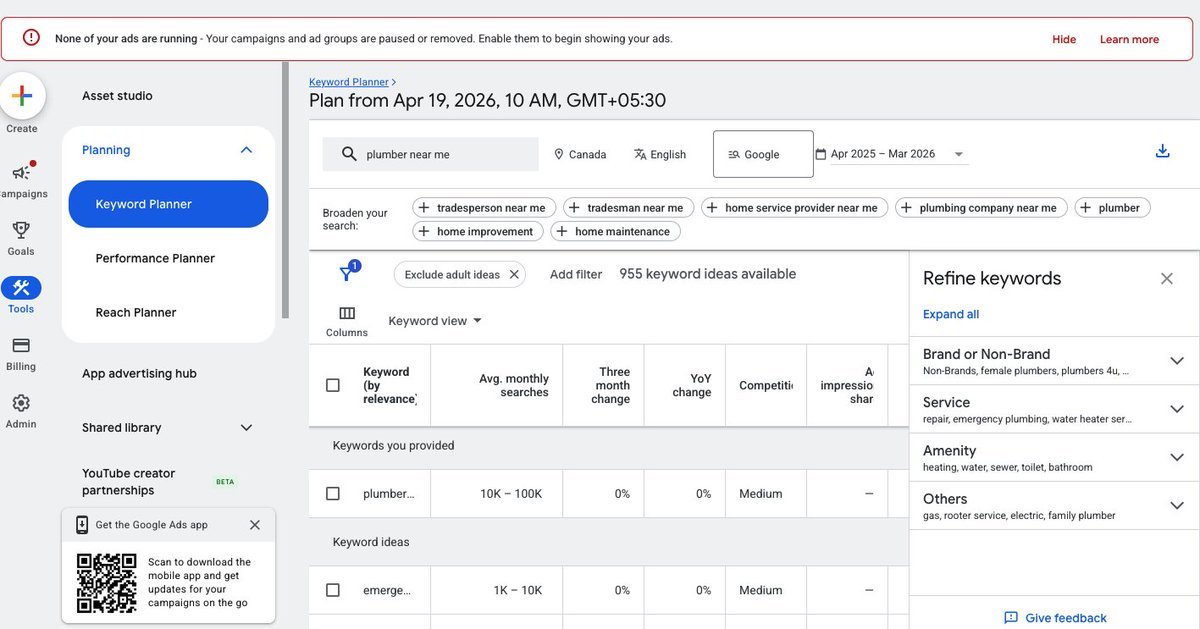
Task: Open the Keyword view dropdown
Action: 434,320
